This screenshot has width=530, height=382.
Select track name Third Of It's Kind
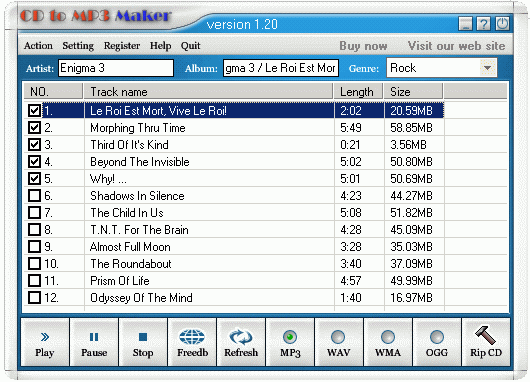[x=129, y=145]
